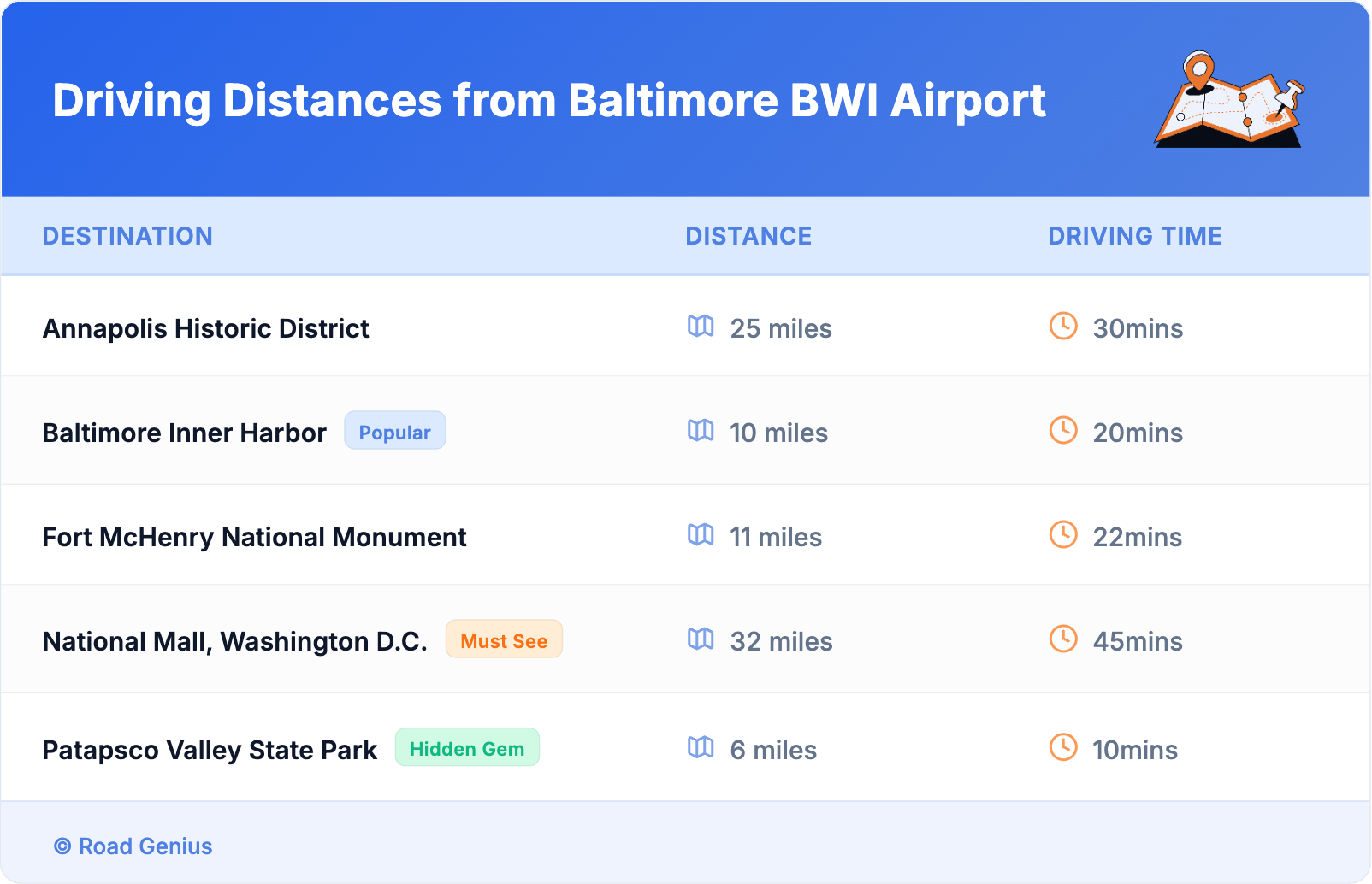Viewport: 1372px width, 884px height.
Task: Click the clock icon beside 45mins
Action: point(1063,639)
